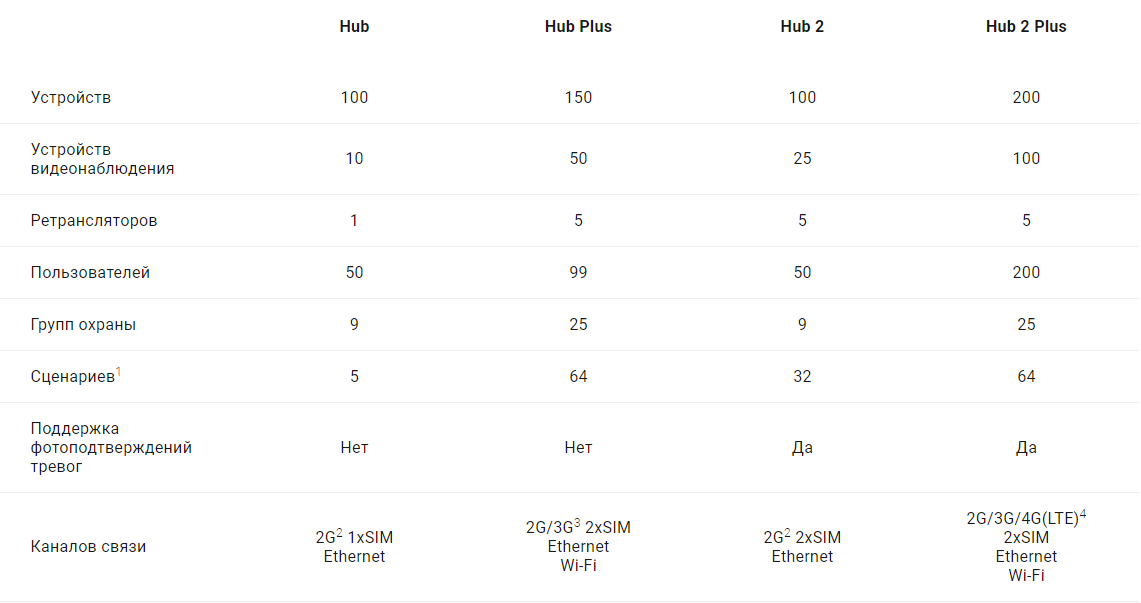
Task: Open footnote 3 beside 2G/3G
Action: tap(577, 522)
